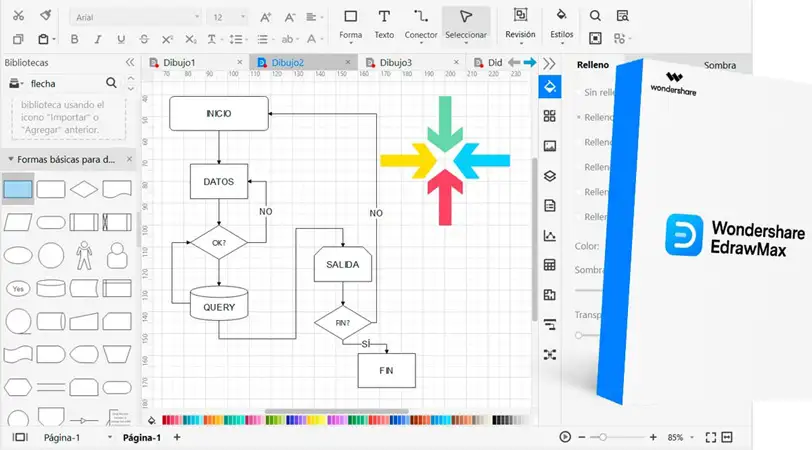Activate the Seleccionar tool
This screenshot has height=450, width=812.
coord(466,25)
